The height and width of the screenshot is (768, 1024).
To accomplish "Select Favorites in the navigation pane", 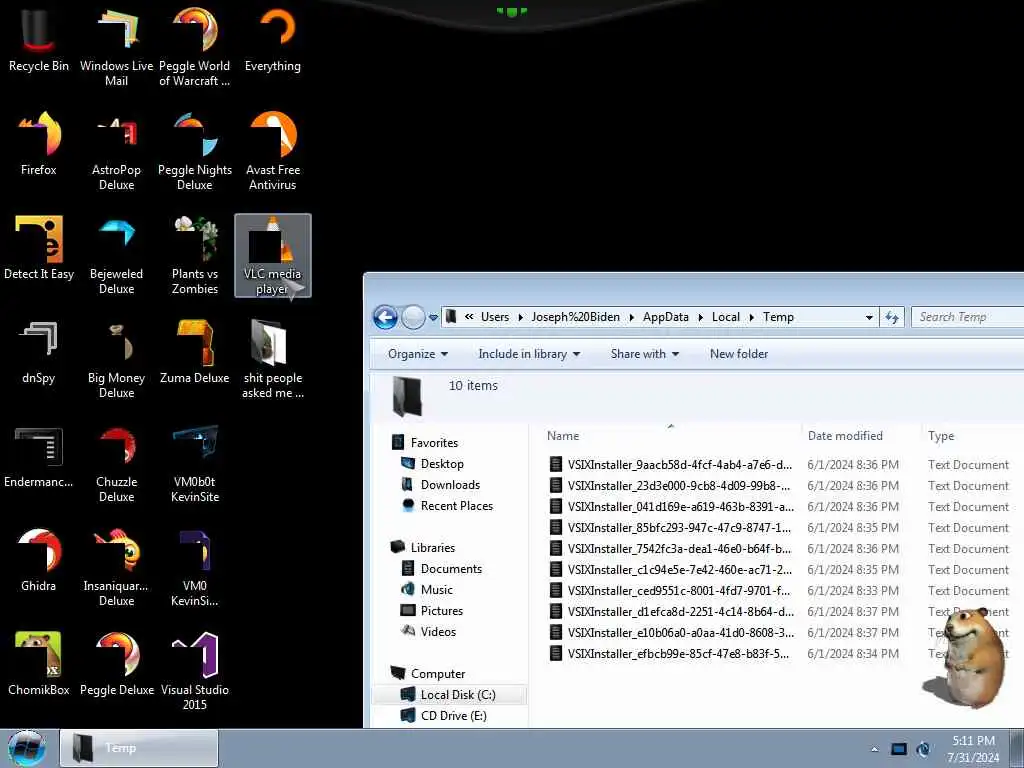I will click(425, 443).
